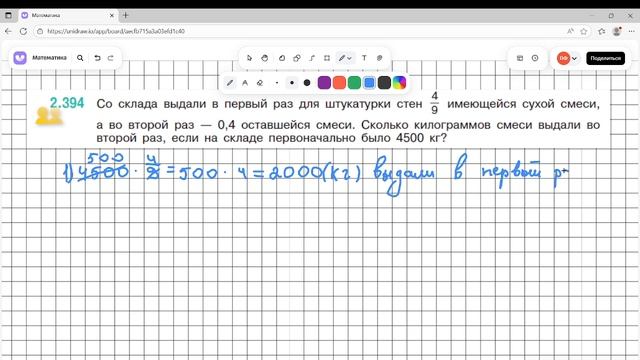This screenshot has height=360, width=640.
Task: Choose the highlighter marker brush
Action: 245,83
